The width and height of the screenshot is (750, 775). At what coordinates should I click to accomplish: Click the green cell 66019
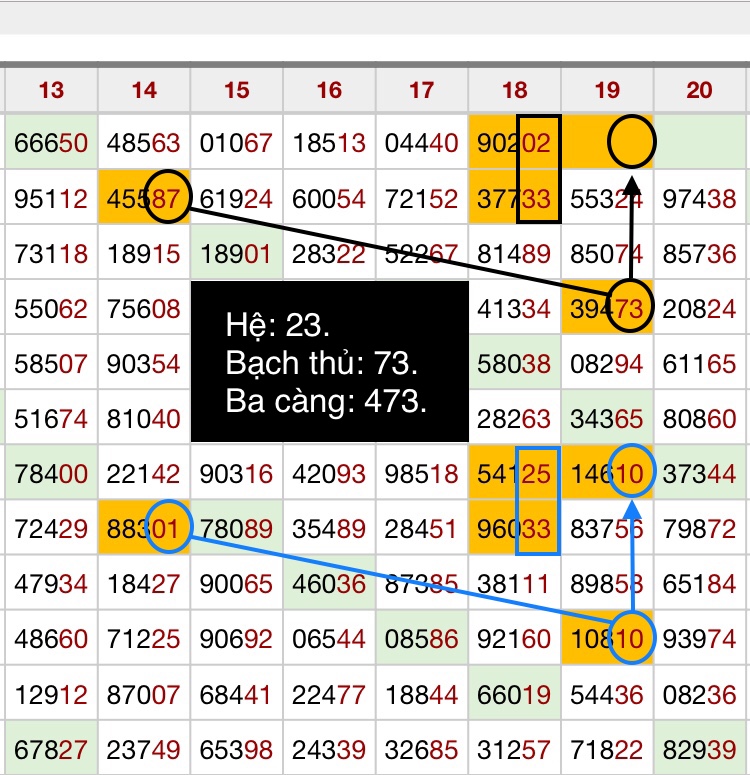514,694
